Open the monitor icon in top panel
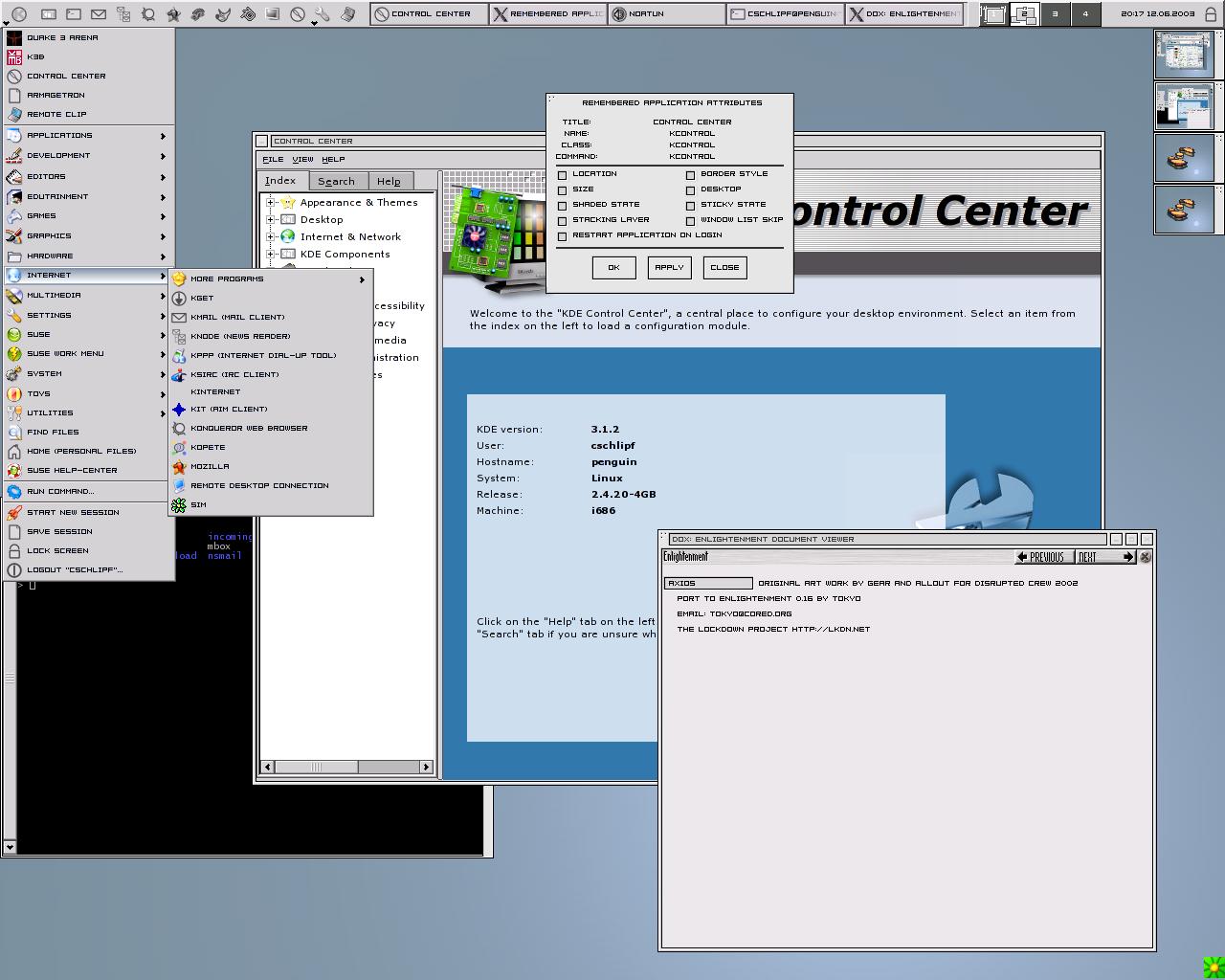 (x=273, y=14)
